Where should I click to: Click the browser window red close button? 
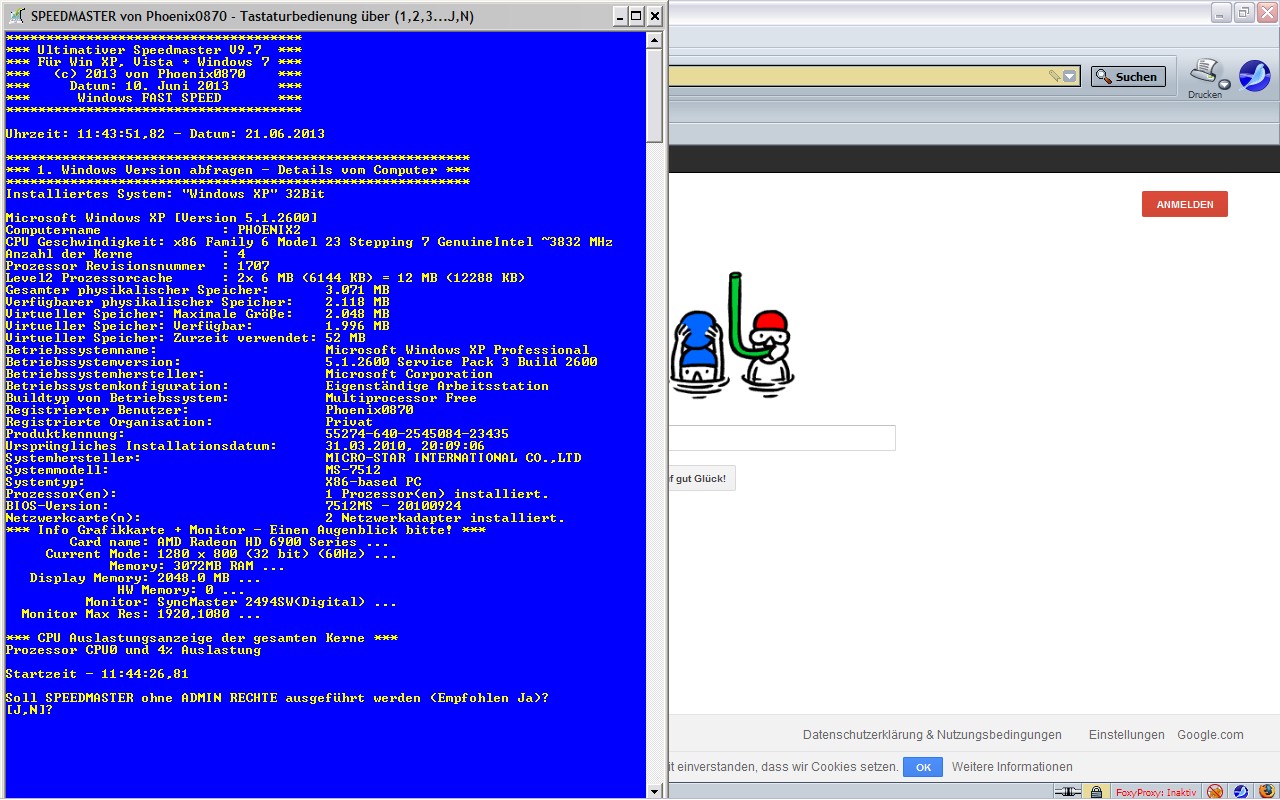pyautogui.click(x=1266, y=12)
